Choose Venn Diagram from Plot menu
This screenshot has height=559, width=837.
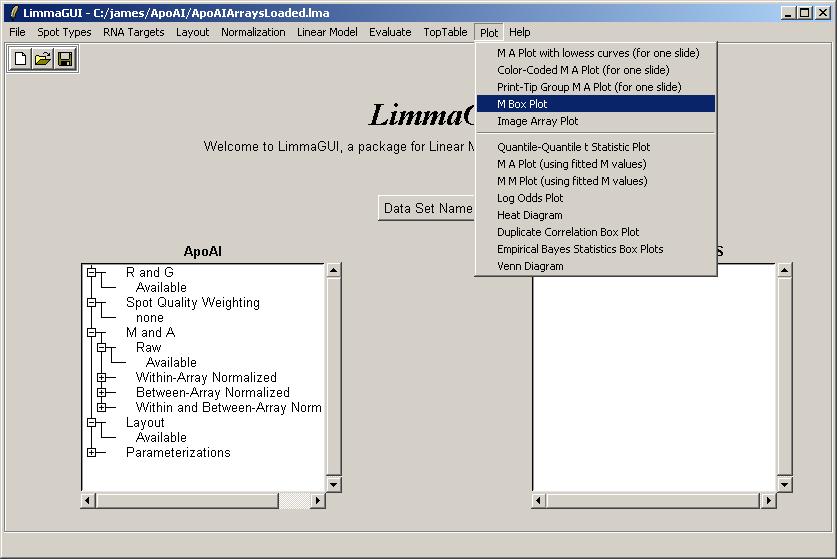click(x=530, y=266)
